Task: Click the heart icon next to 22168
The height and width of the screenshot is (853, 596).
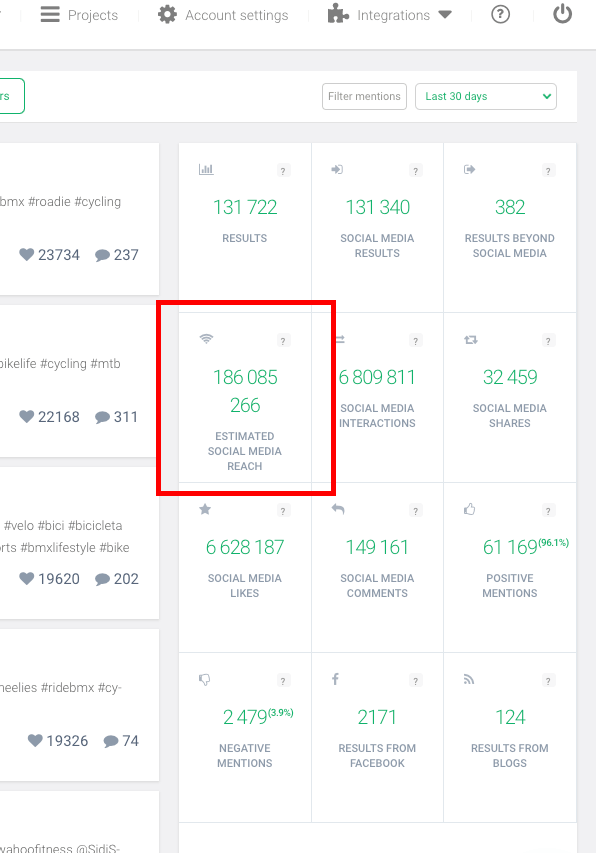Action: (x=26, y=416)
